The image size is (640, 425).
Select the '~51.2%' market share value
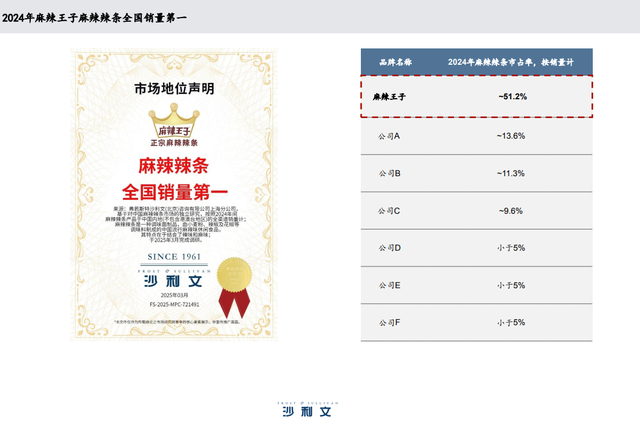[x=513, y=97]
